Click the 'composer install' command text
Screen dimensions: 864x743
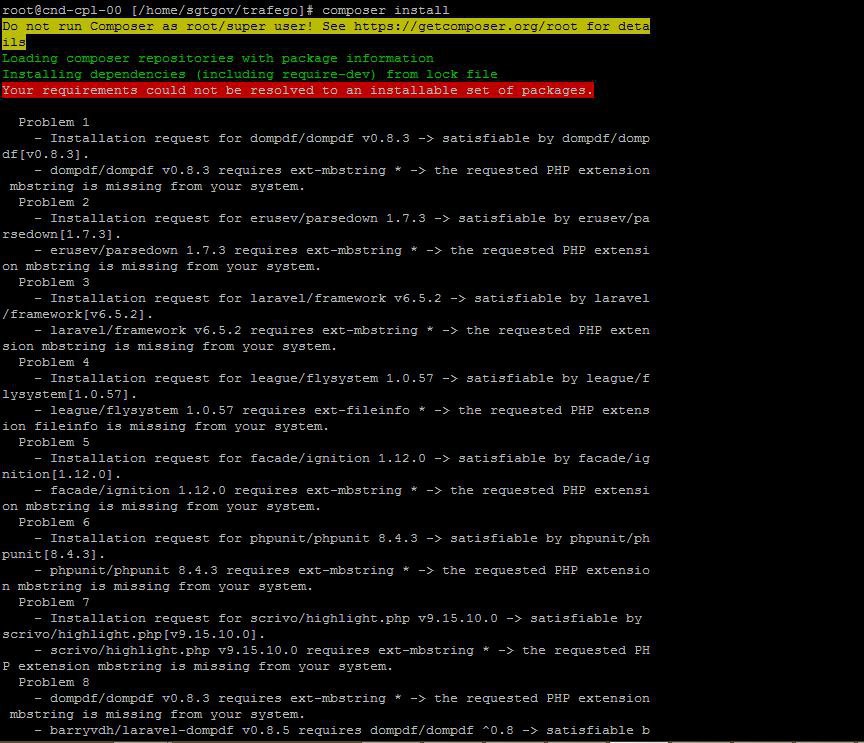coord(386,10)
